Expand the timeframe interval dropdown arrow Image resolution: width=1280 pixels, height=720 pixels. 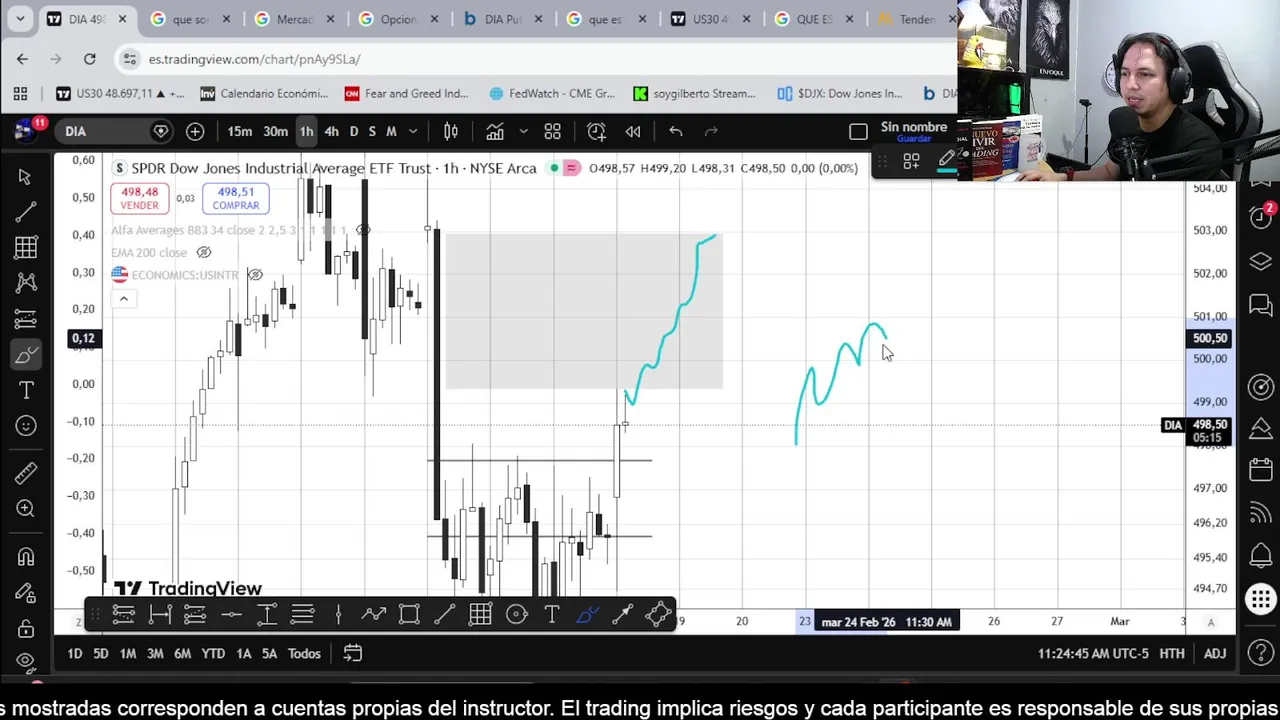[x=412, y=131]
